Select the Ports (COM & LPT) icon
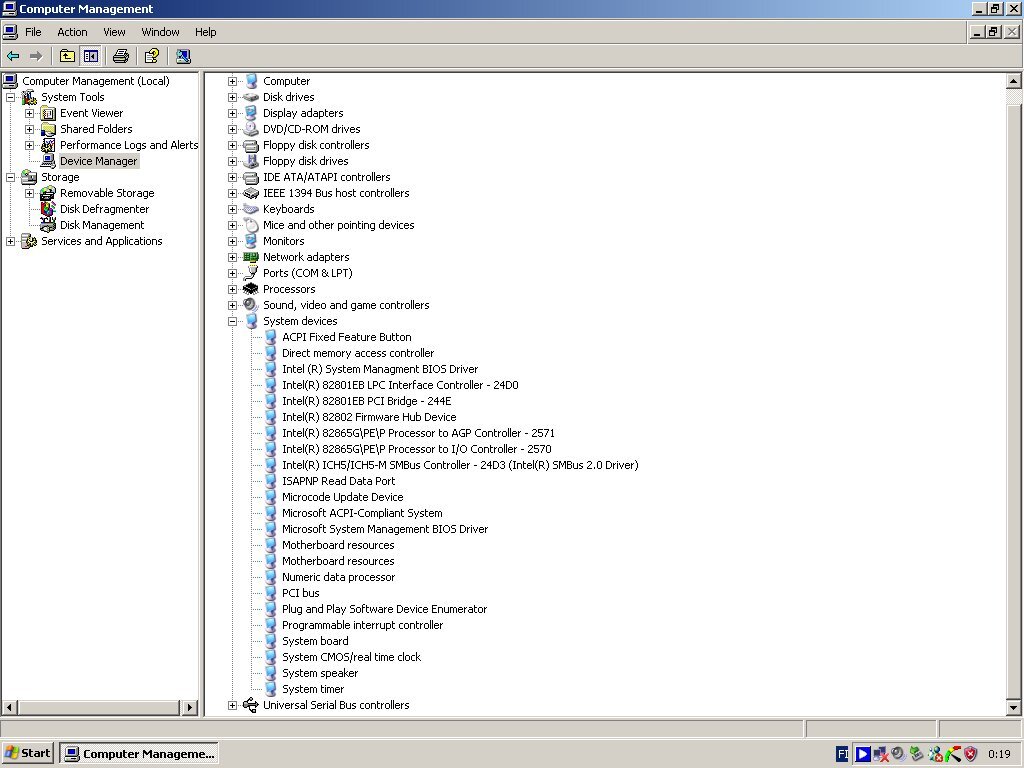The height and width of the screenshot is (768, 1024). tap(251, 273)
